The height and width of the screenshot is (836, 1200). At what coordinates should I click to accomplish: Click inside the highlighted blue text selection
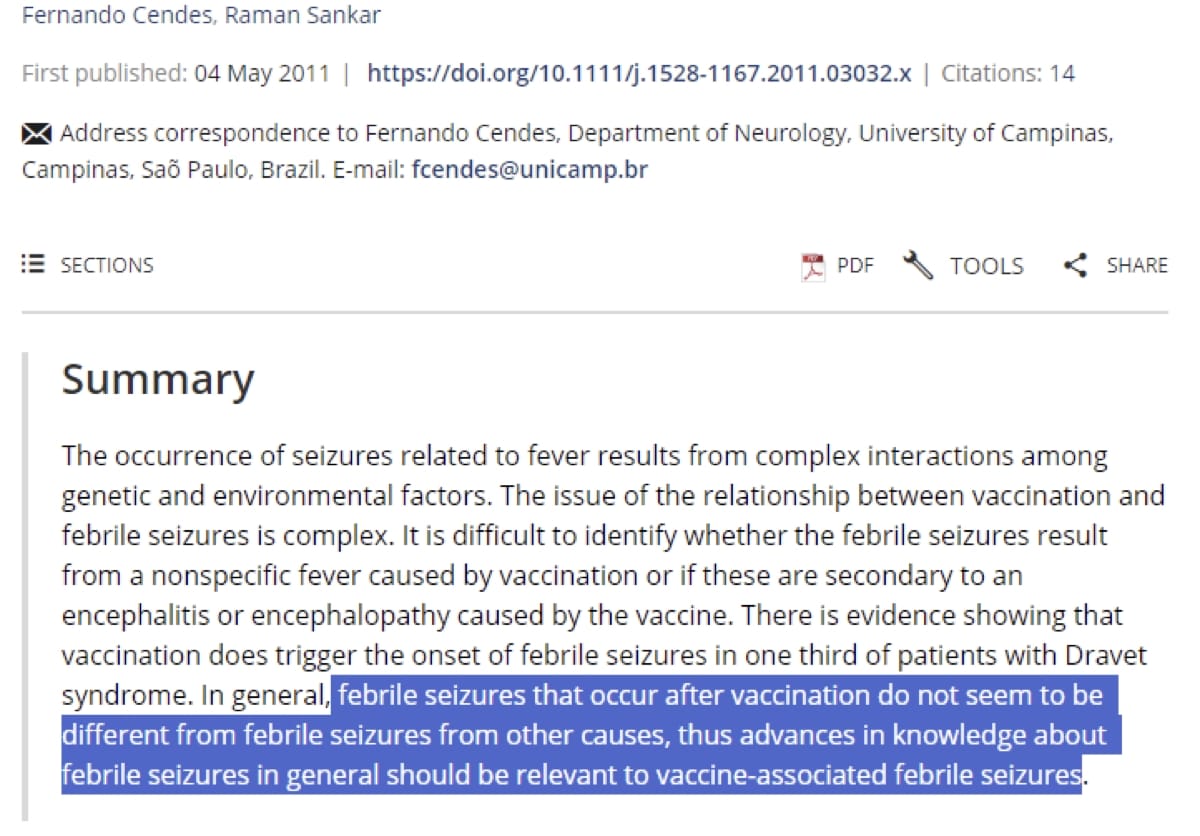point(590,735)
